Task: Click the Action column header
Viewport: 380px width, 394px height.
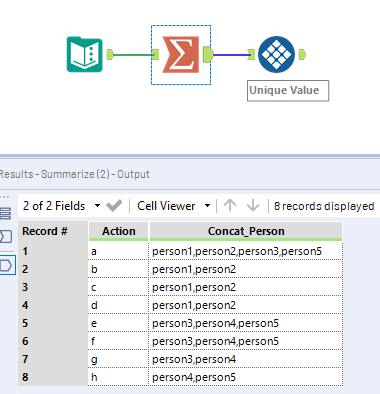Action: point(119,231)
